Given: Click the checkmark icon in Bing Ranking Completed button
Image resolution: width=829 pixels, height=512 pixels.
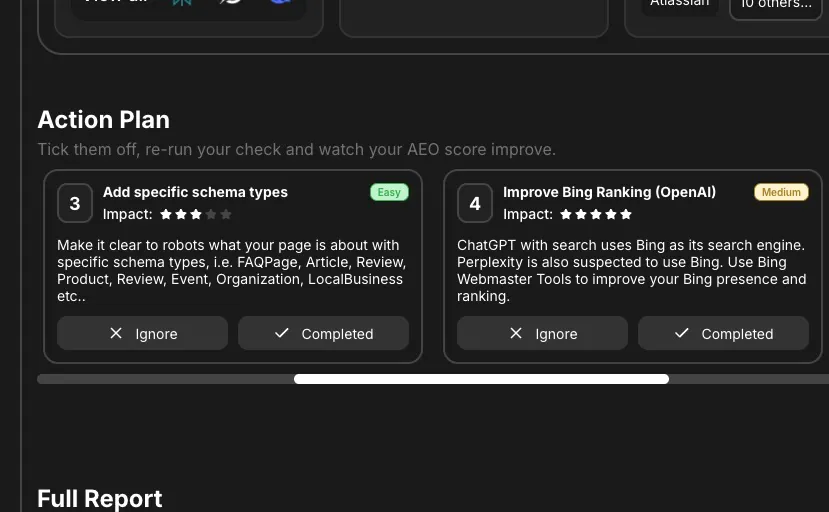Looking at the screenshot, I should pyautogui.click(x=682, y=333).
